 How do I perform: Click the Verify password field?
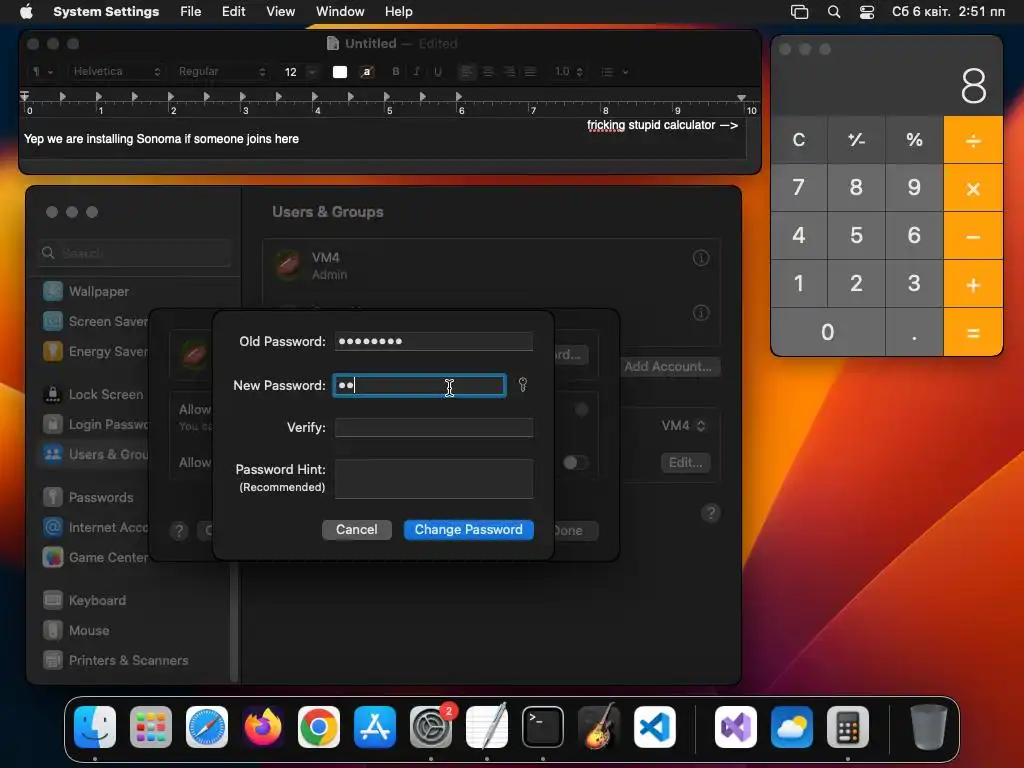(434, 427)
